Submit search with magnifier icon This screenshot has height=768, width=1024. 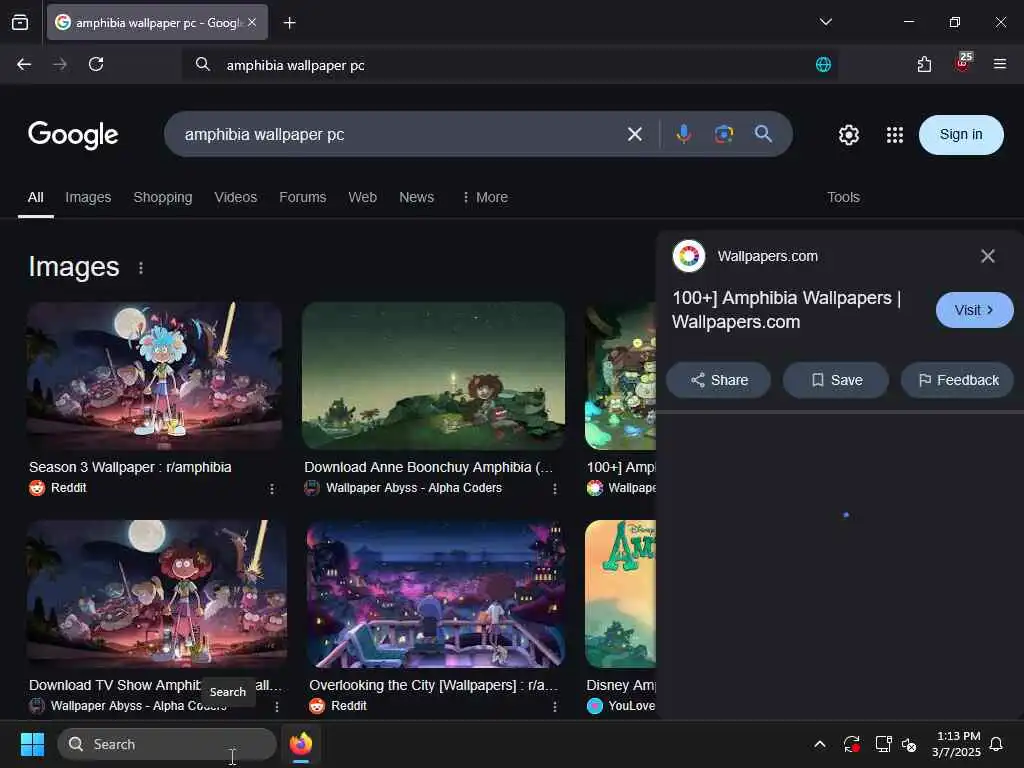point(763,134)
